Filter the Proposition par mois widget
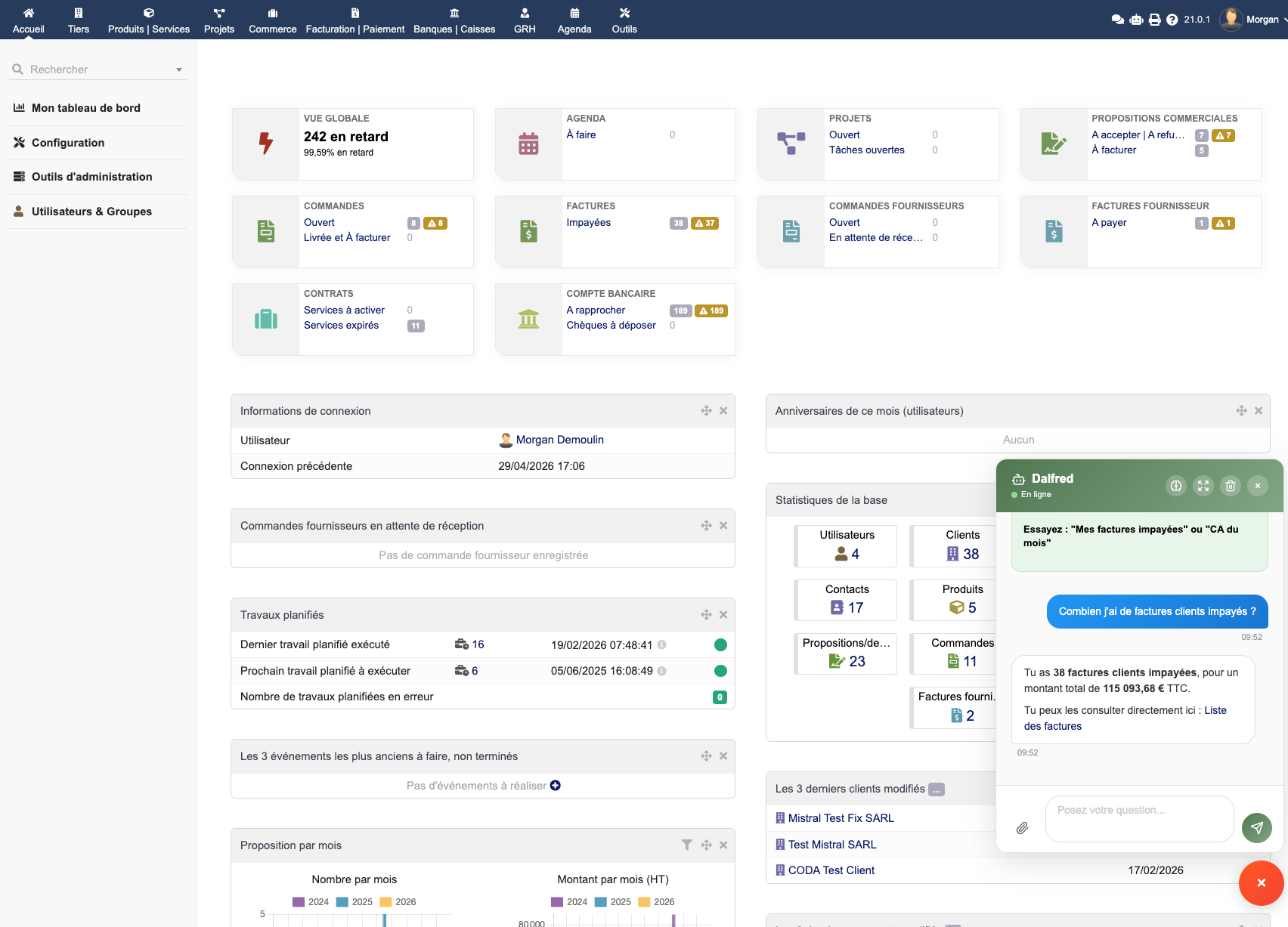Screen dimensions: 1288x927 [x=686, y=845]
